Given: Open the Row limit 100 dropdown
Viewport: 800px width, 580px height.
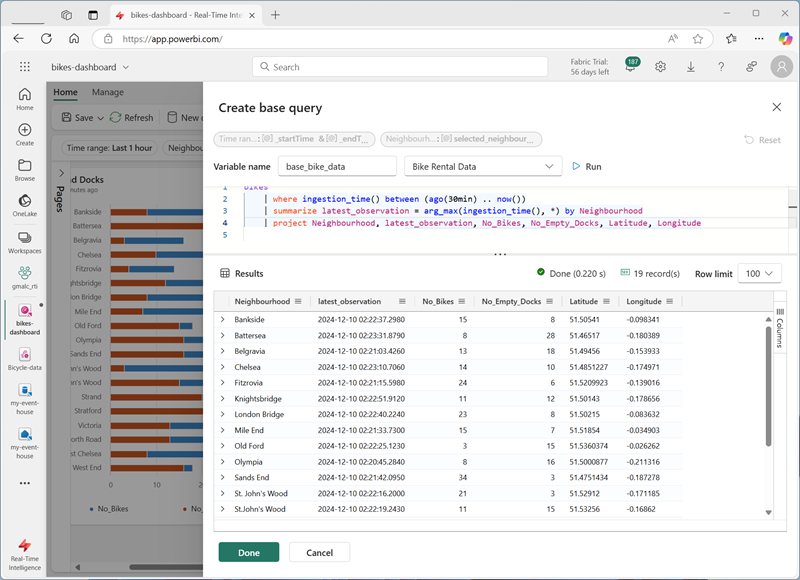Looking at the screenshot, I should (759, 273).
